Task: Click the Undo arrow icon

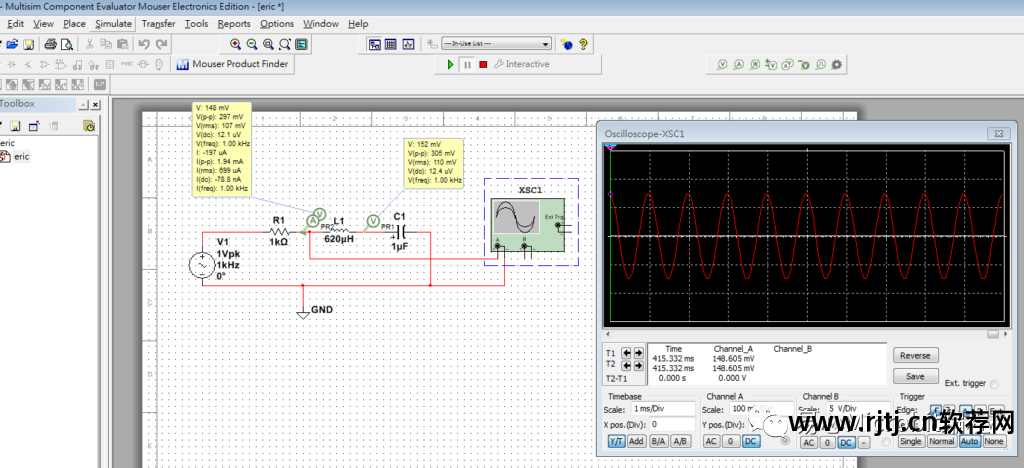Action: (x=144, y=44)
